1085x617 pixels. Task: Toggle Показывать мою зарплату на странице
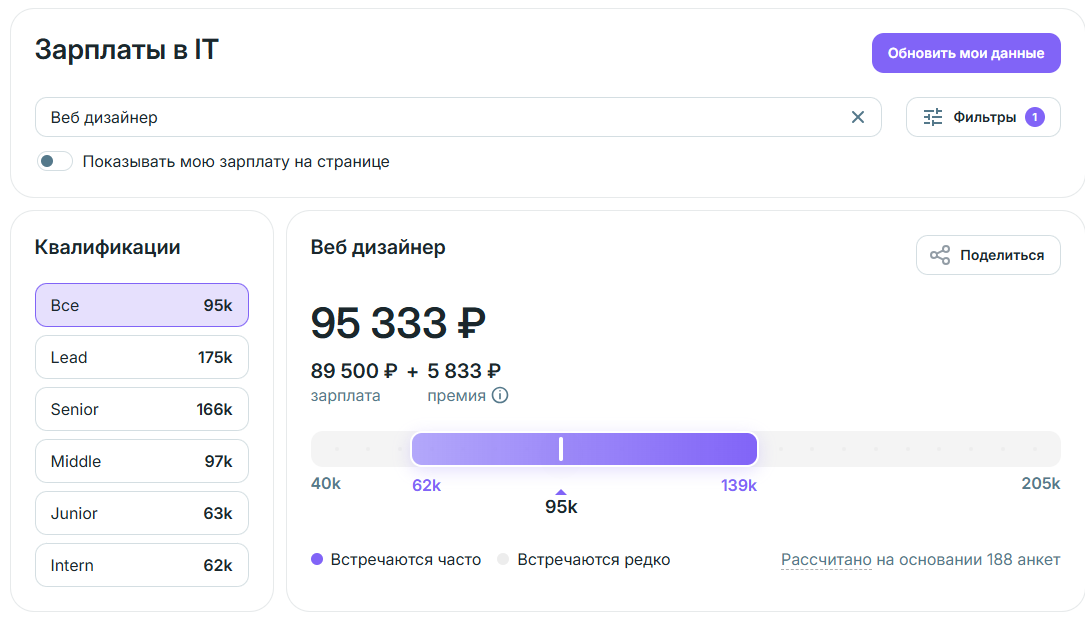coord(55,161)
